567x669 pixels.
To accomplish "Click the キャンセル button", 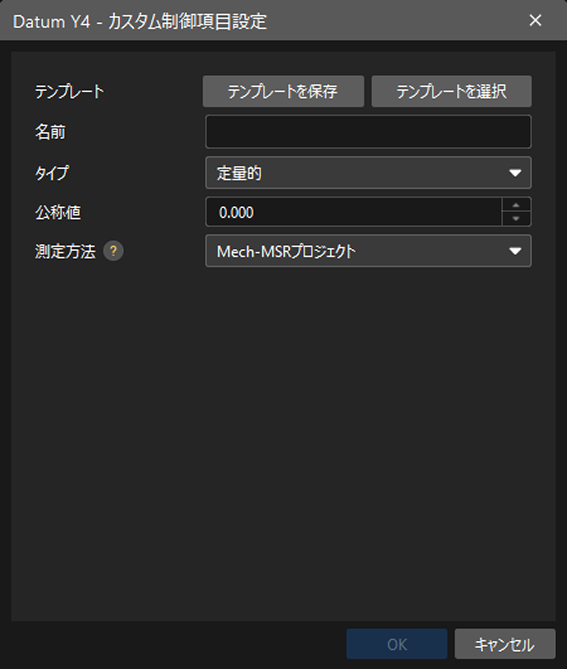I will [505, 644].
